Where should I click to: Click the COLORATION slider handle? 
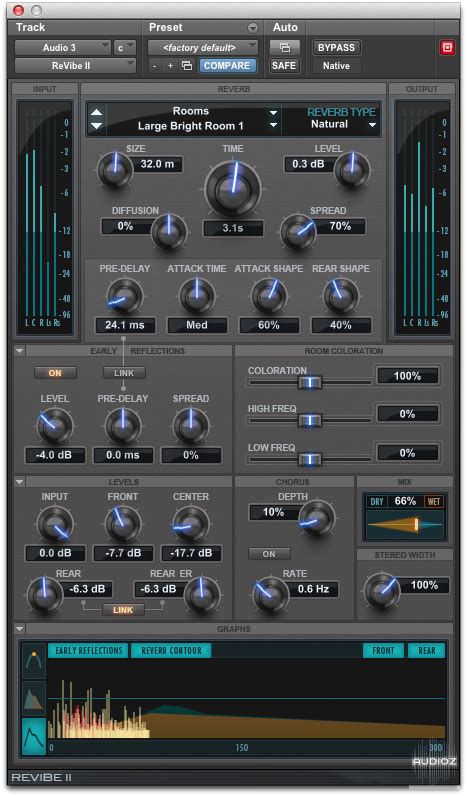pyautogui.click(x=310, y=382)
